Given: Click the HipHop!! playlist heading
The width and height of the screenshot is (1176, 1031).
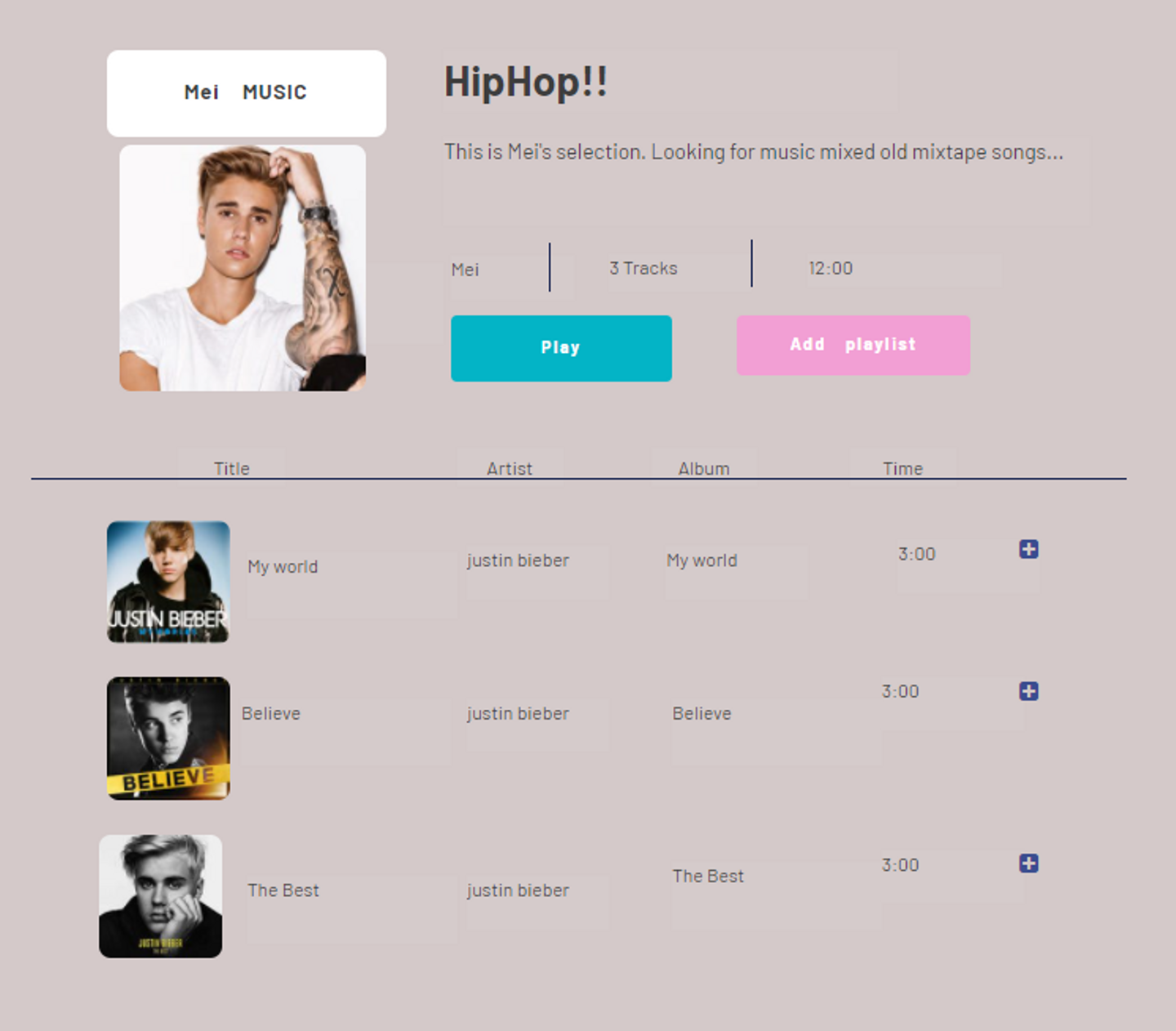Looking at the screenshot, I should (526, 82).
